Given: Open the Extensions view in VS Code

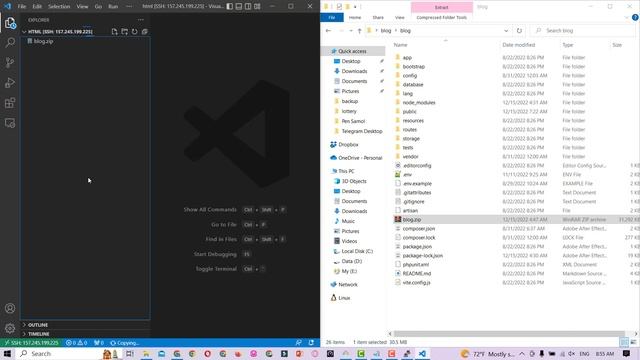Looking at the screenshot, I should (10, 102).
